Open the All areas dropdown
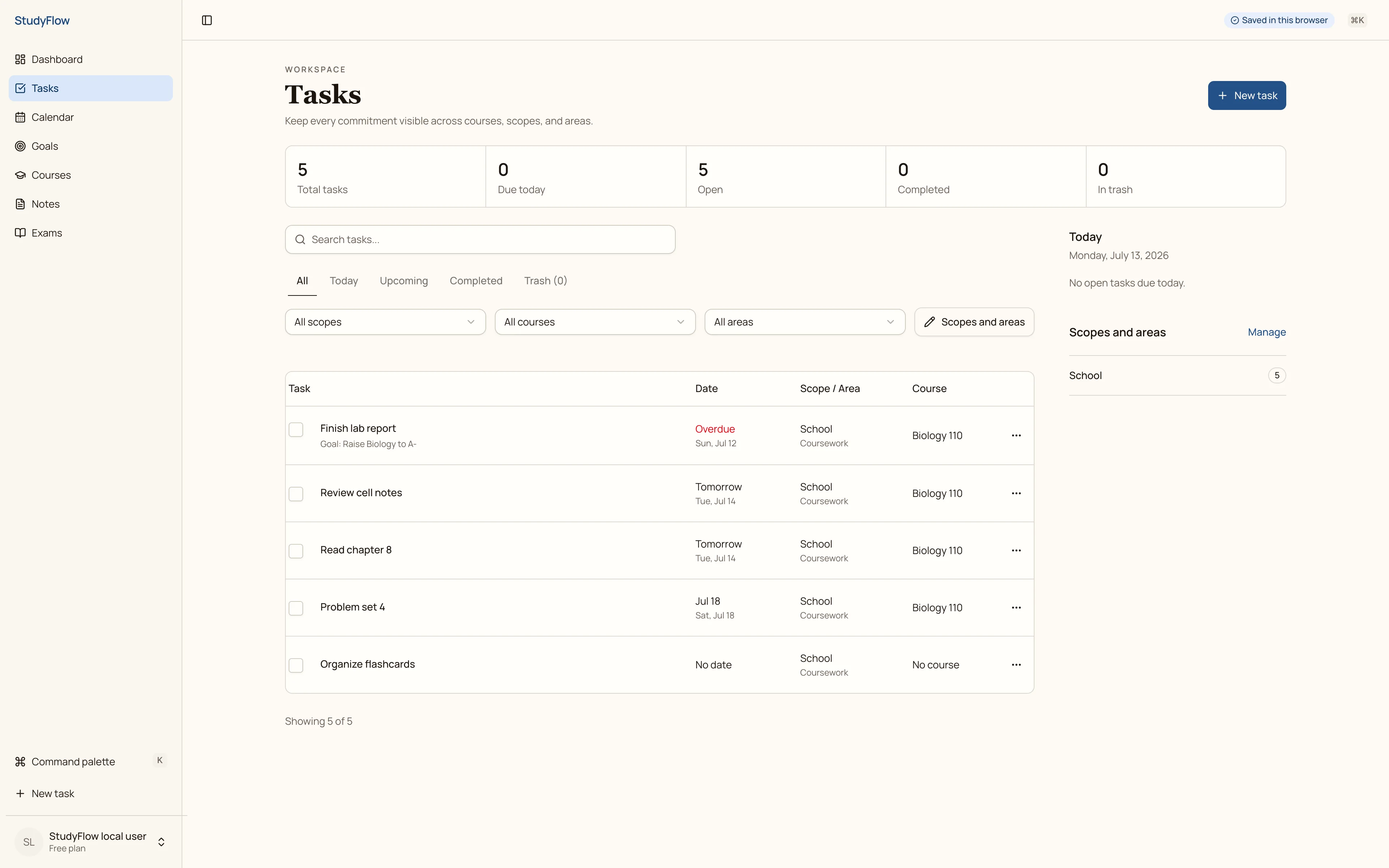The image size is (1389, 868). pos(805,322)
